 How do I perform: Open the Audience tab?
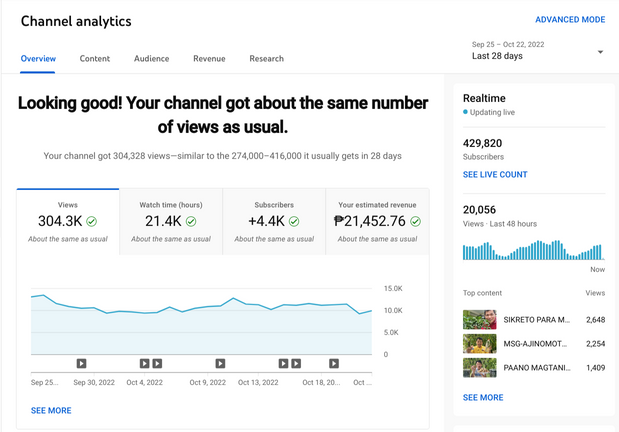[x=152, y=59]
